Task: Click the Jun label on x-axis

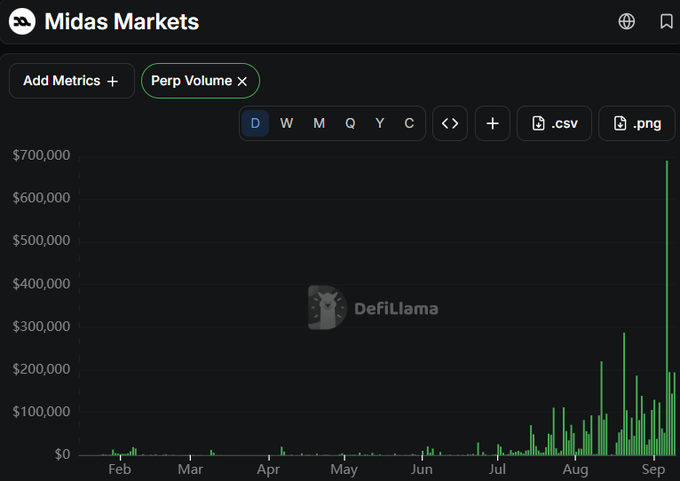Action: pos(422,469)
